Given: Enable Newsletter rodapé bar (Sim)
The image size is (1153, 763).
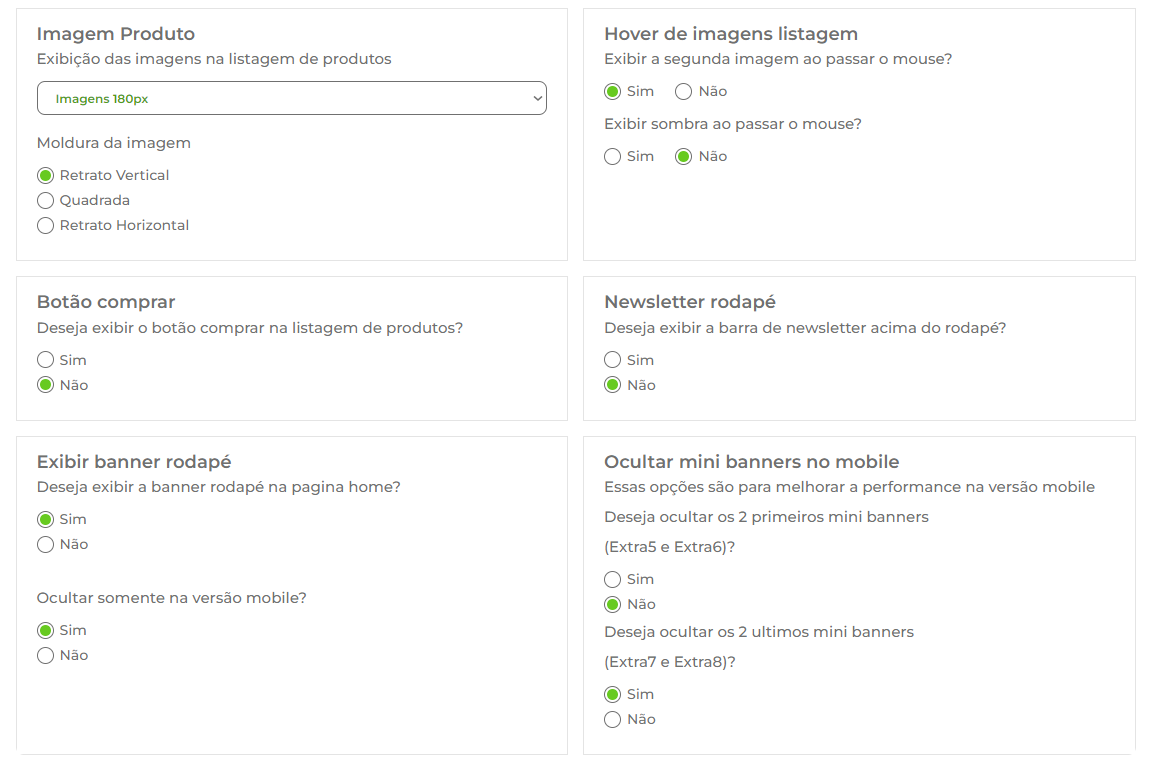Looking at the screenshot, I should tap(613, 360).
